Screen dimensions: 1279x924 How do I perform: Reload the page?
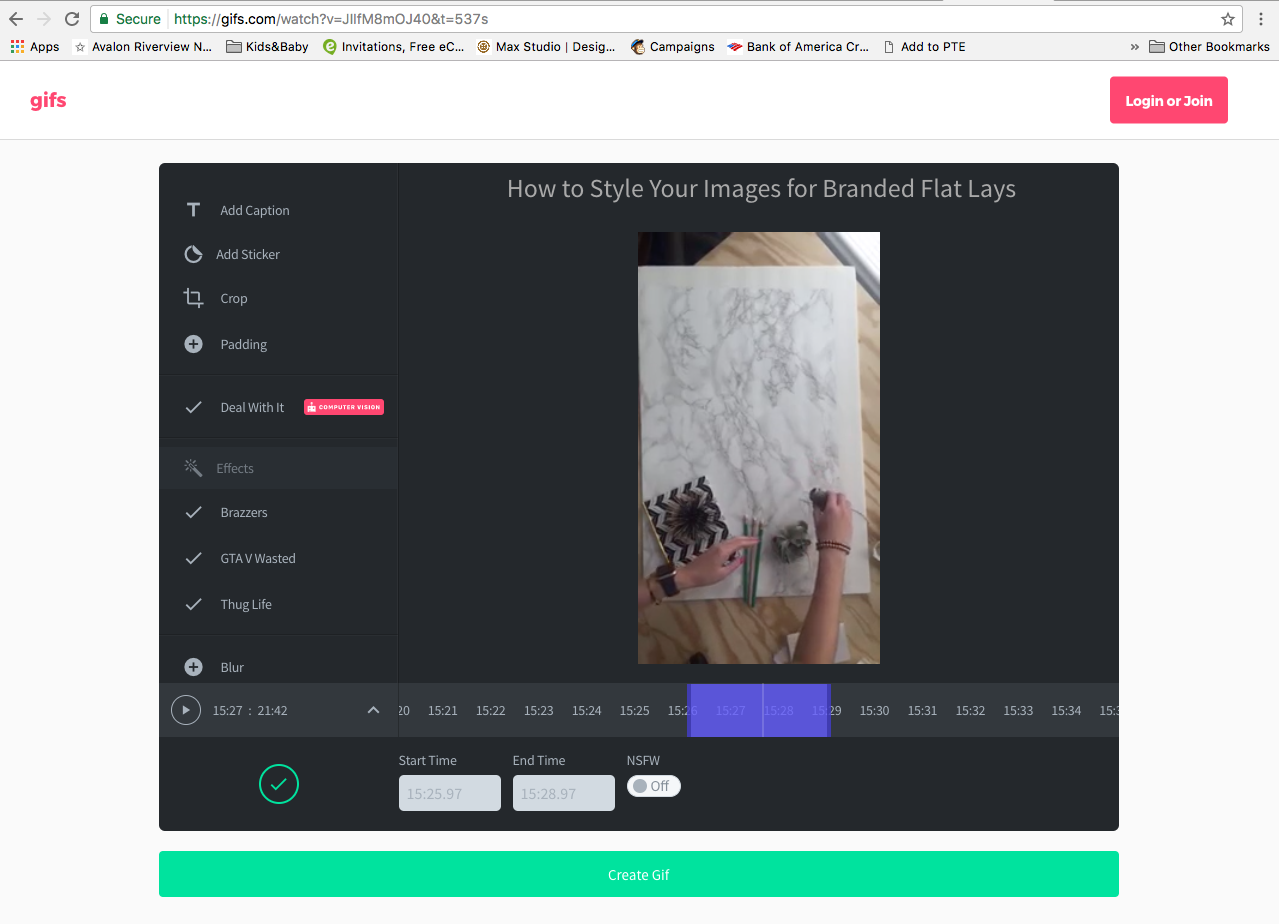[x=72, y=18]
